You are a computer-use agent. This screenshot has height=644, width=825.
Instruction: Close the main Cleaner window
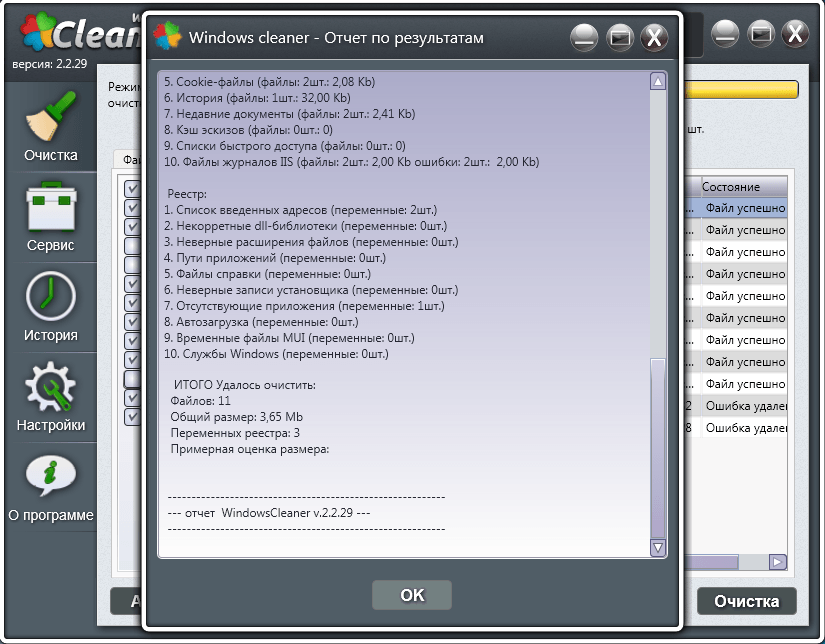pyautogui.click(x=795, y=34)
